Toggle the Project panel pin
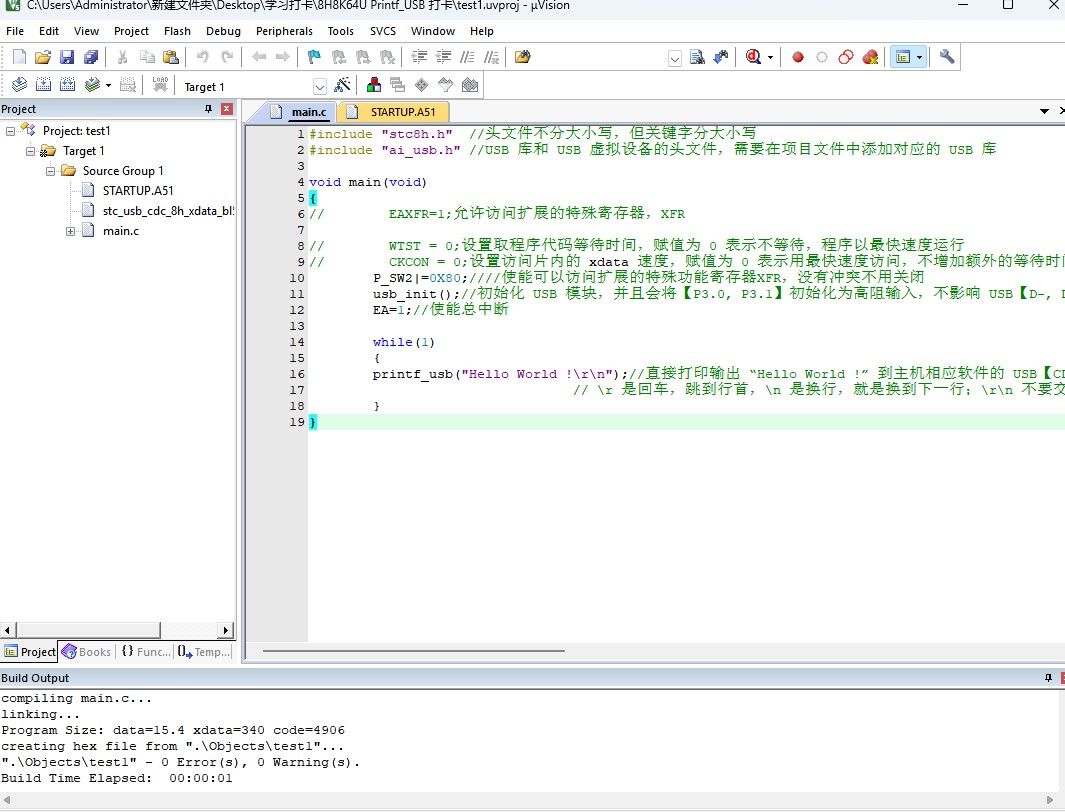The width and height of the screenshot is (1065, 812). (x=209, y=109)
